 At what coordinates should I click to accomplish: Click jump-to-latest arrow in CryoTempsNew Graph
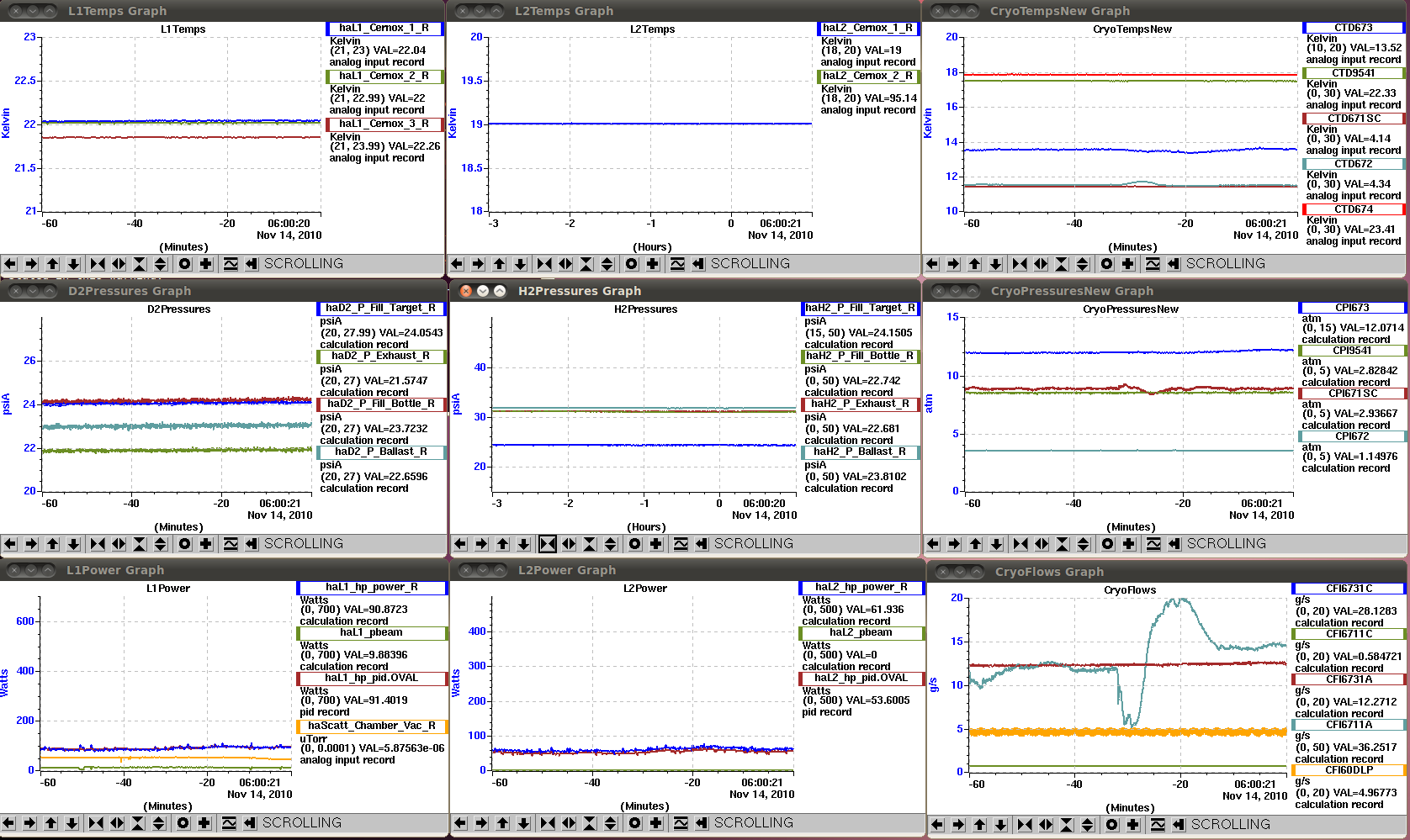[1174, 264]
